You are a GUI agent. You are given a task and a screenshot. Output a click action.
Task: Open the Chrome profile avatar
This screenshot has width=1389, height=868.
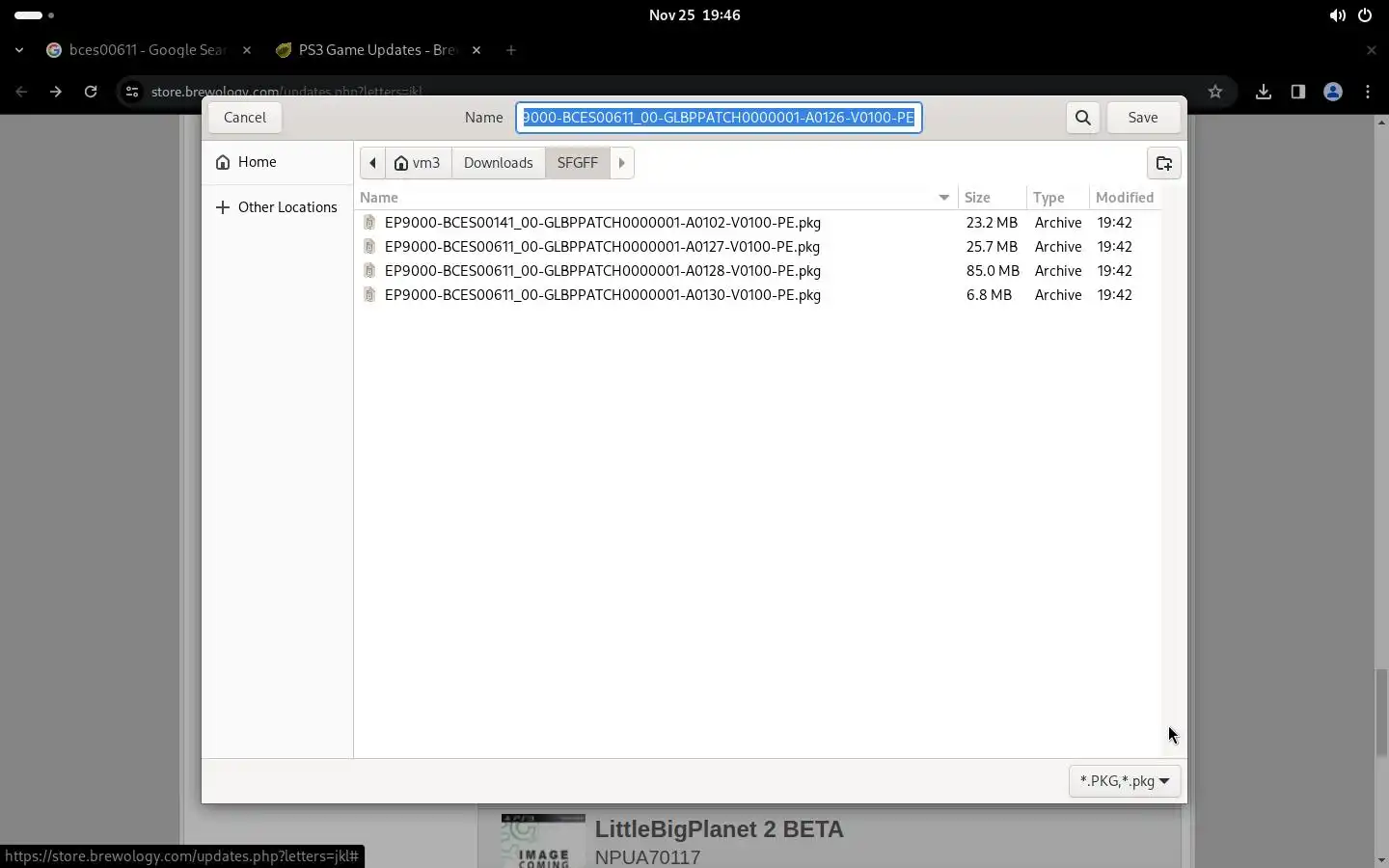(1333, 92)
